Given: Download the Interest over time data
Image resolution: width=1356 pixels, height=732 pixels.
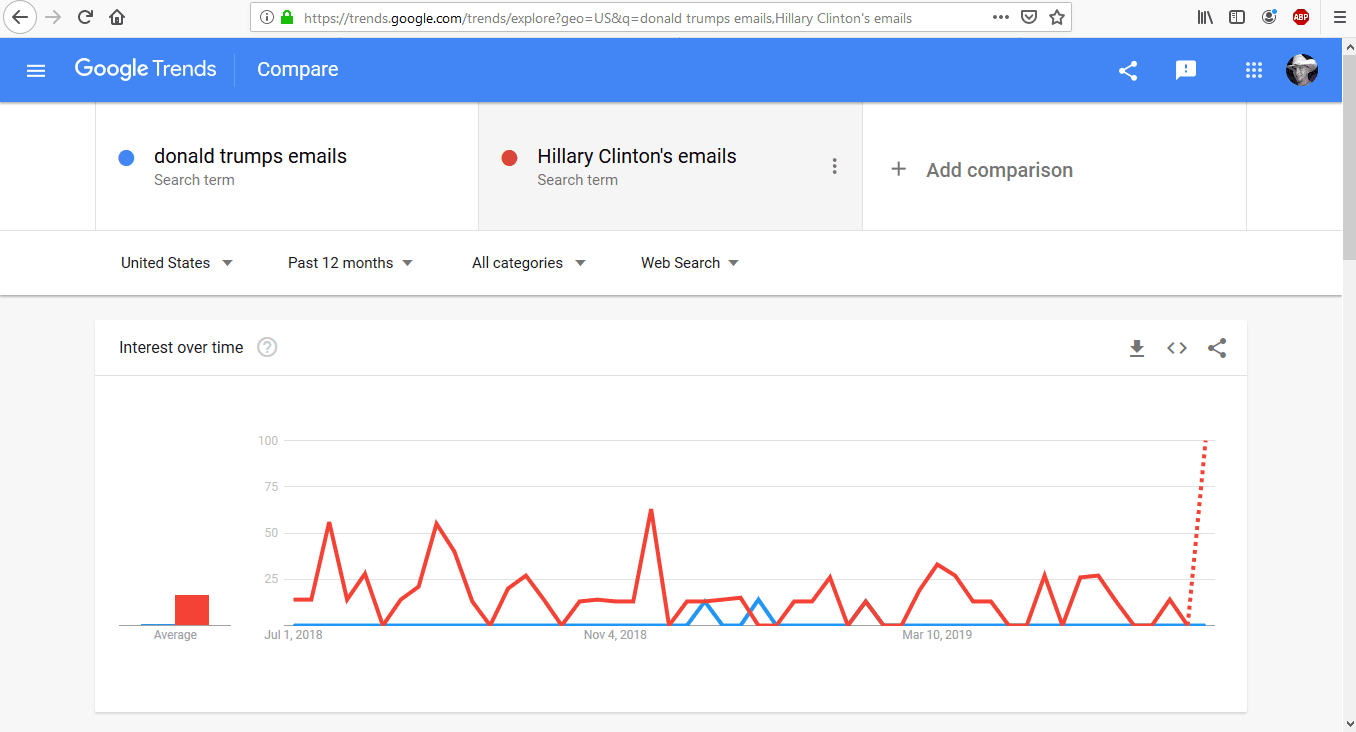Looking at the screenshot, I should point(1136,348).
